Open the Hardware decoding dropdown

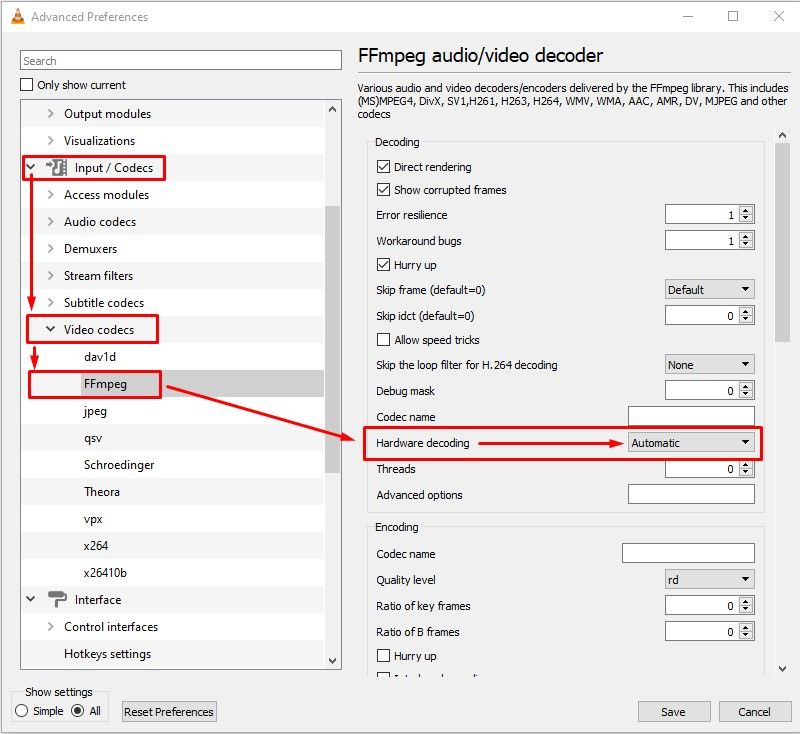click(x=691, y=443)
